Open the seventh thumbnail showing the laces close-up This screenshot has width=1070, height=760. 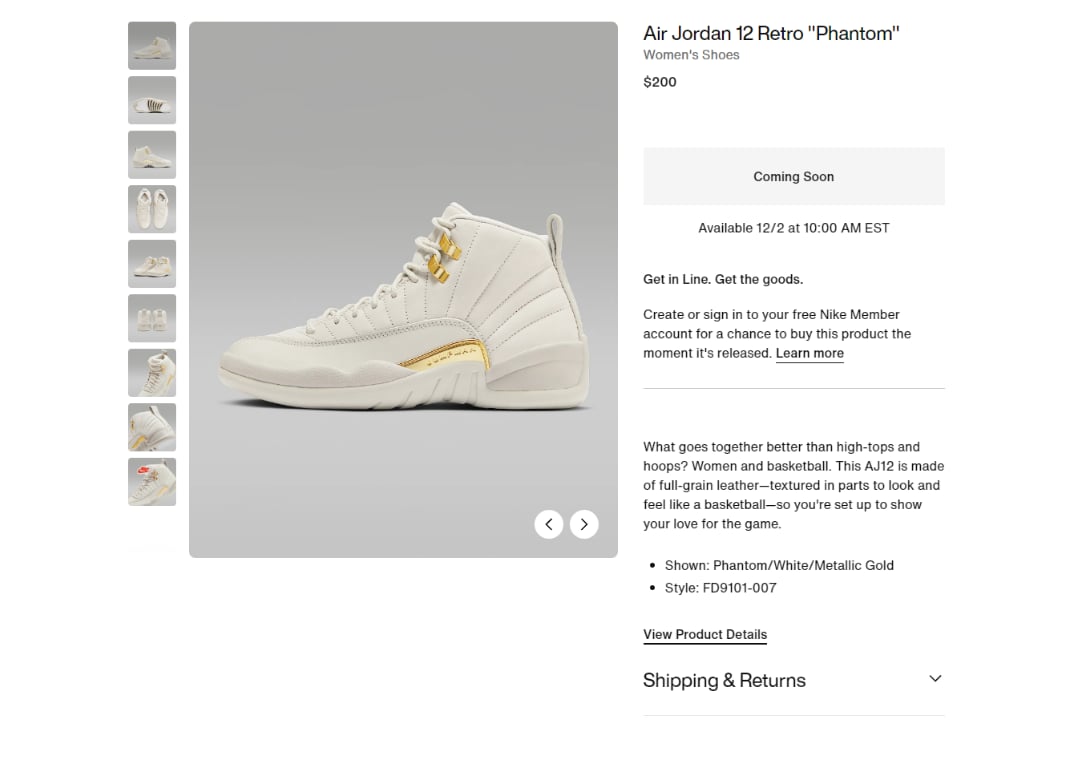(152, 373)
